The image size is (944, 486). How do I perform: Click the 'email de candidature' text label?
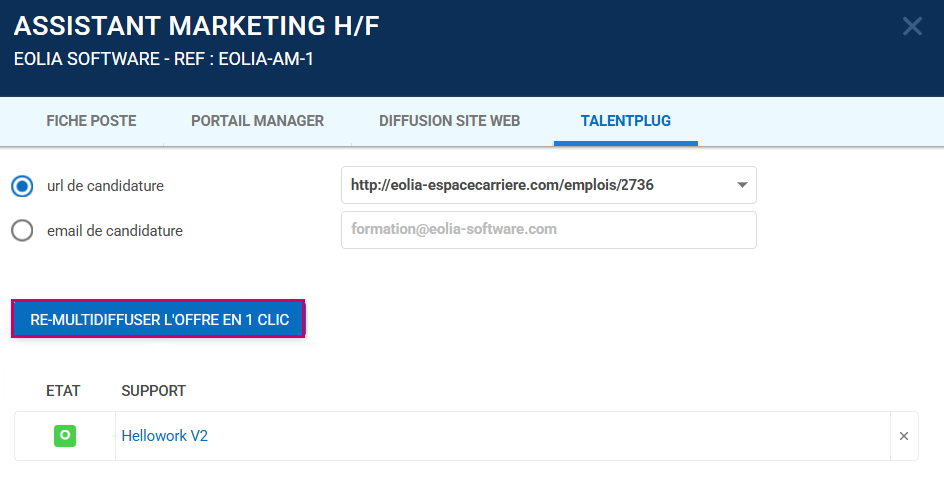pos(114,231)
